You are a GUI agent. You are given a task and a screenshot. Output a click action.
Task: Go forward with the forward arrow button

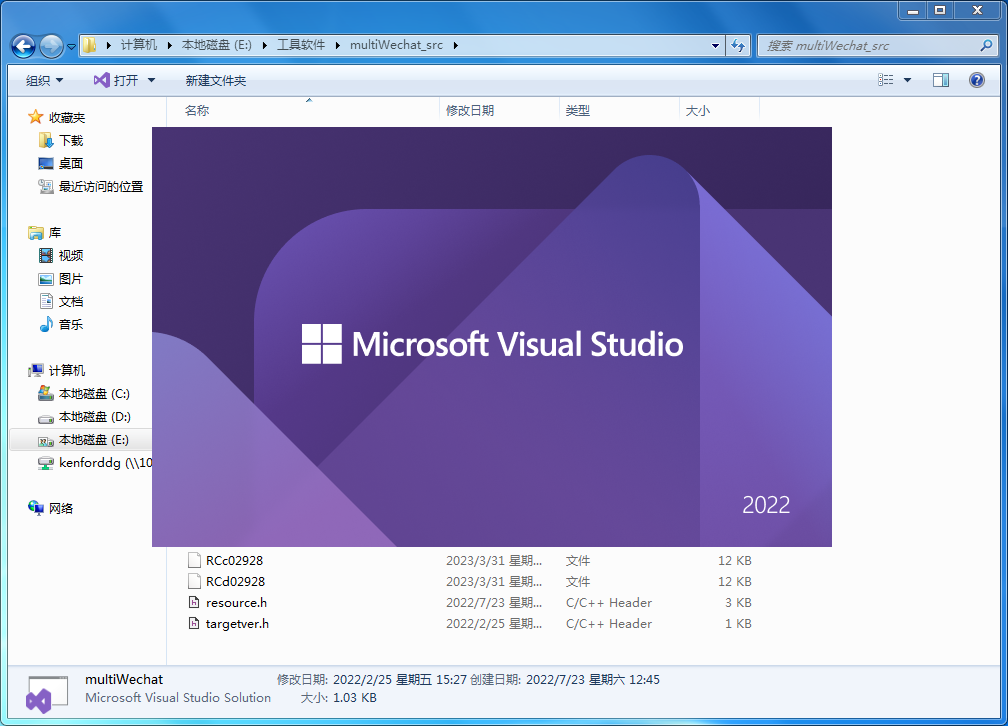(51, 46)
